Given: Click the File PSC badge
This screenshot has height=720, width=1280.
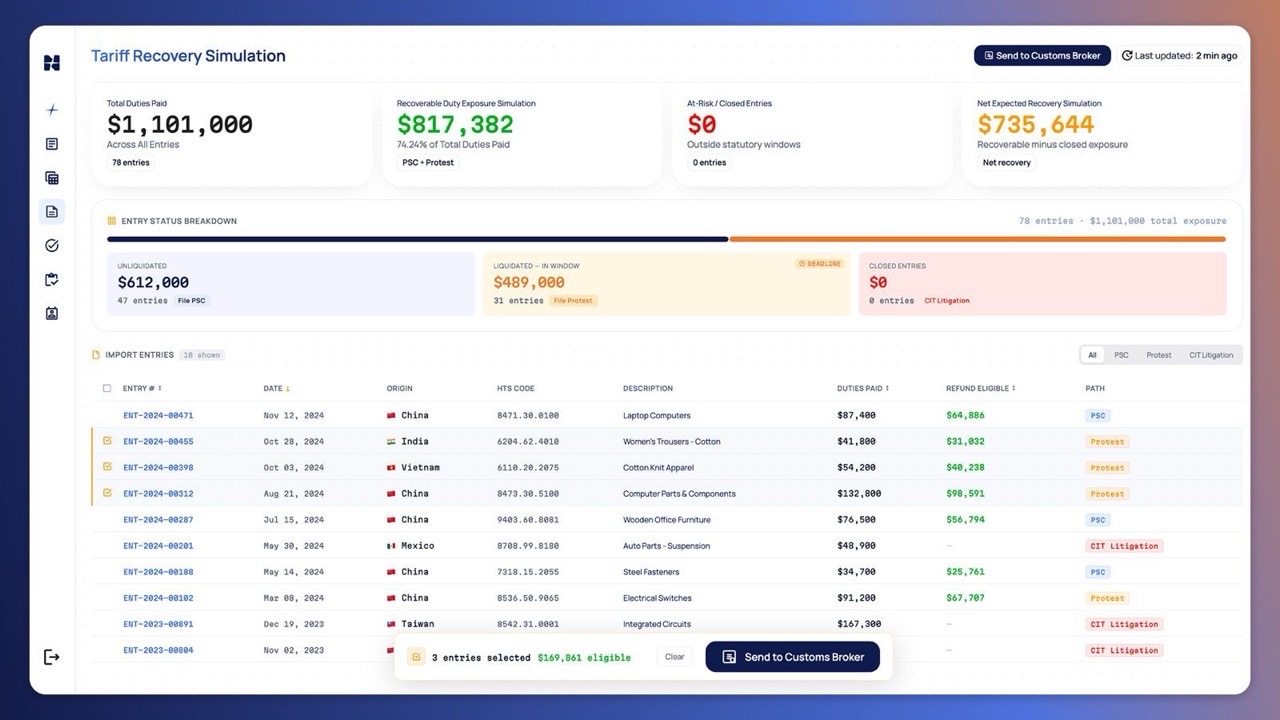Looking at the screenshot, I should click(193, 300).
